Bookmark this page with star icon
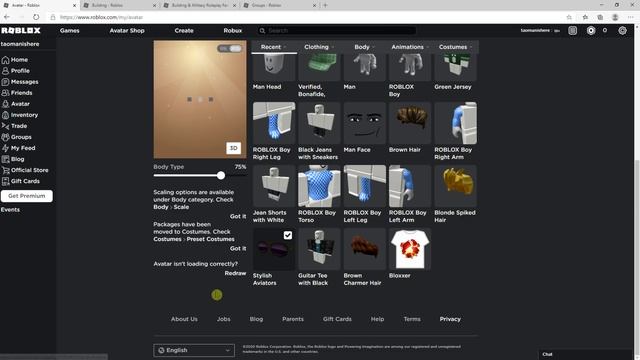Screen dimensions: 640x360 569,17
